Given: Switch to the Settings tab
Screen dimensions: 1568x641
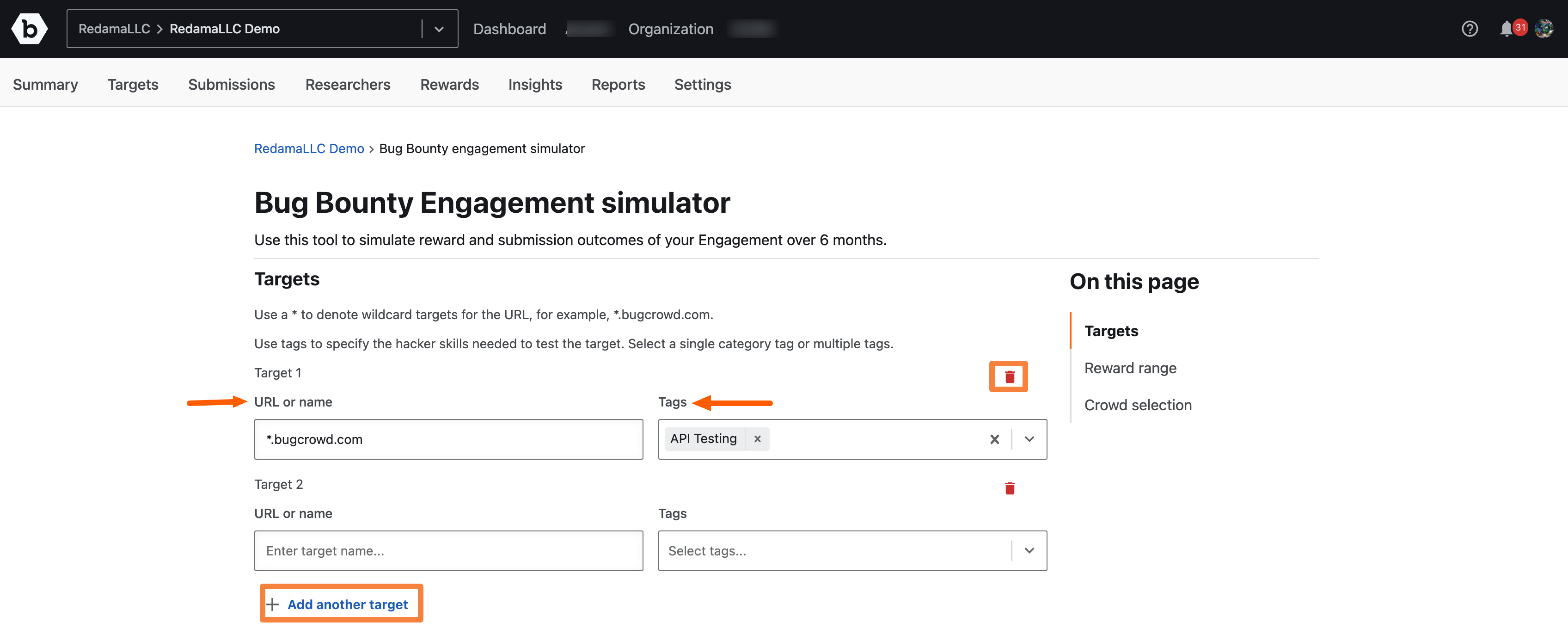Looking at the screenshot, I should coord(703,84).
